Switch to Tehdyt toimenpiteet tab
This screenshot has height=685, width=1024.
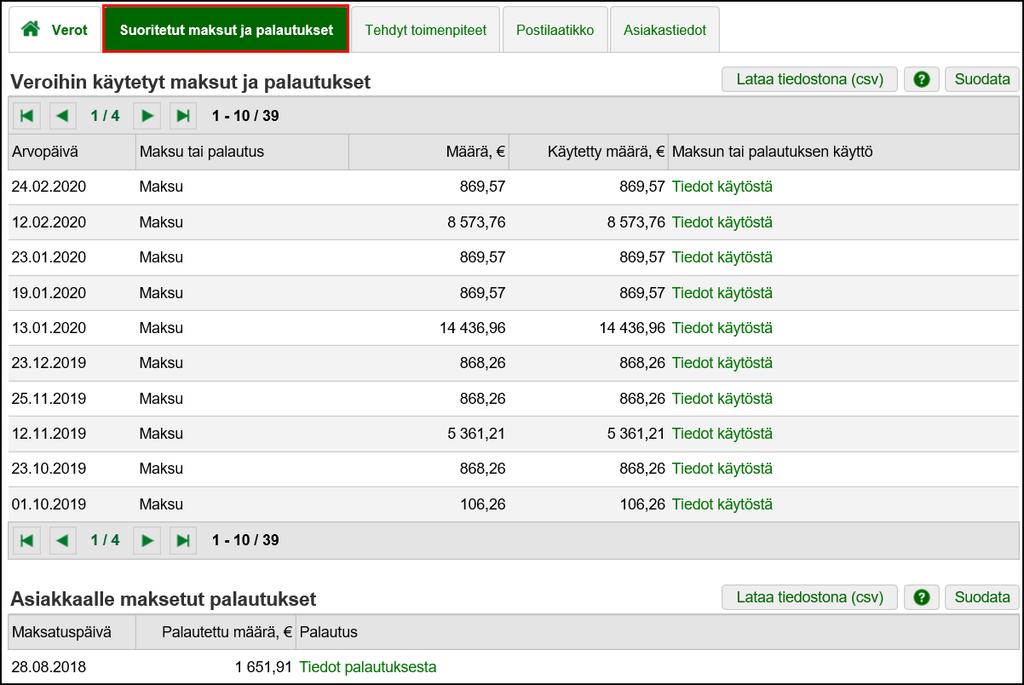click(425, 30)
